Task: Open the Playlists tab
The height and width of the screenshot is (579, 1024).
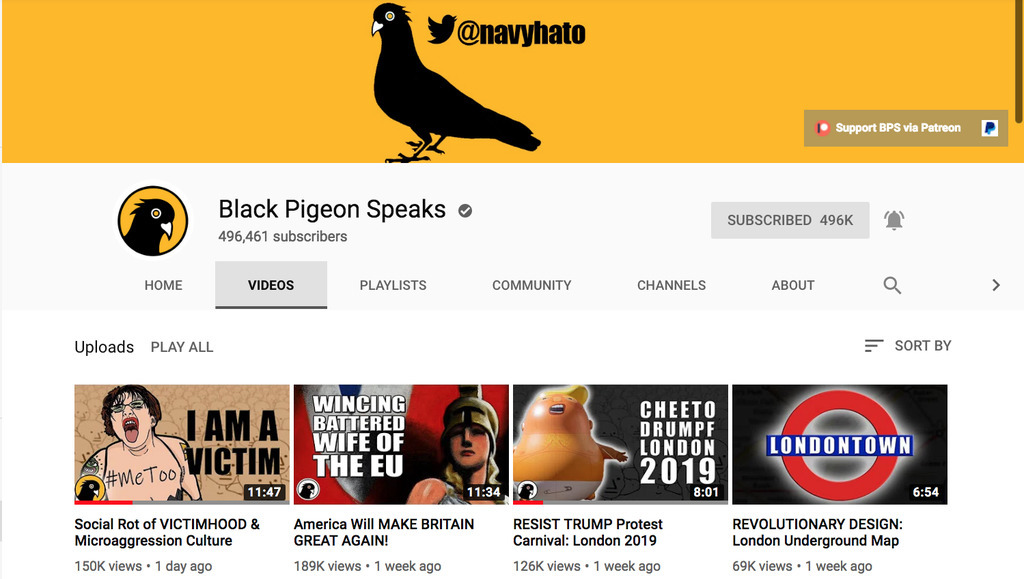Action: (x=393, y=285)
